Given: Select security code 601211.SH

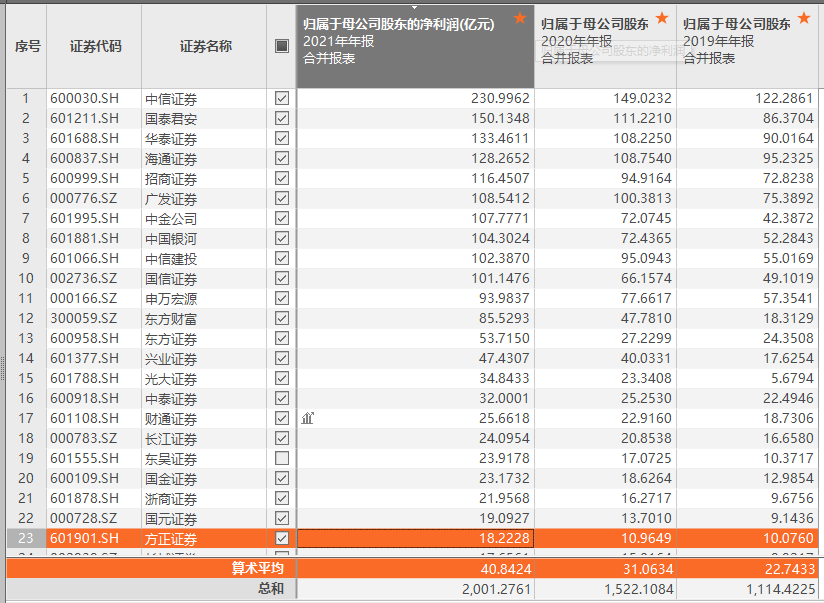Looking at the screenshot, I should tap(85, 118).
